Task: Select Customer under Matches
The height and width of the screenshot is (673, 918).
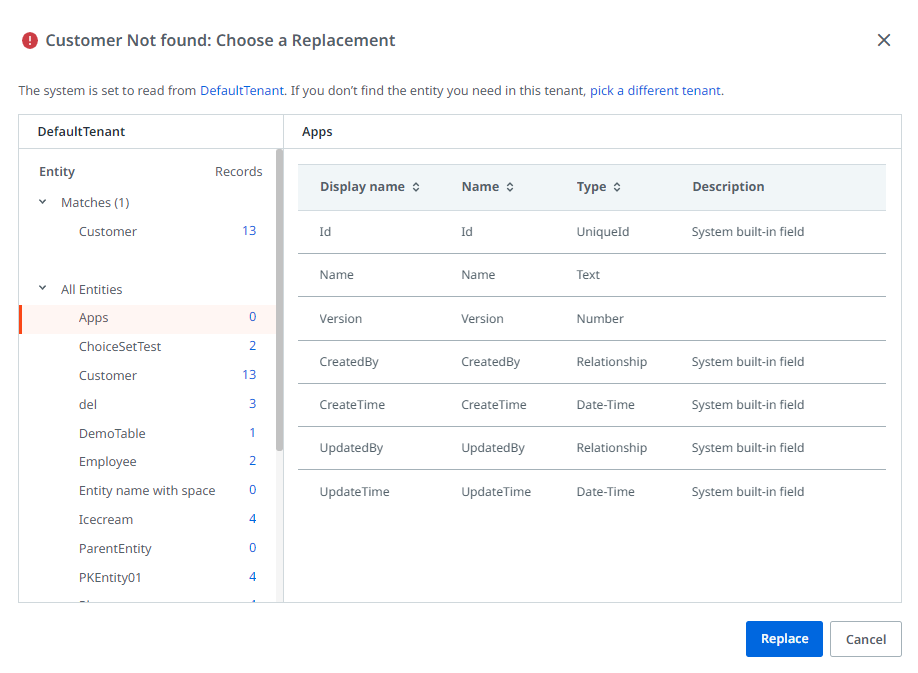Action: [x=108, y=232]
